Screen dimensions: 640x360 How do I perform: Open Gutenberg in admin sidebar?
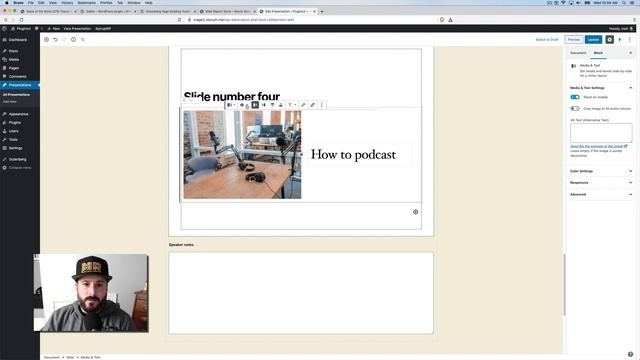pyautogui.click(x=17, y=159)
